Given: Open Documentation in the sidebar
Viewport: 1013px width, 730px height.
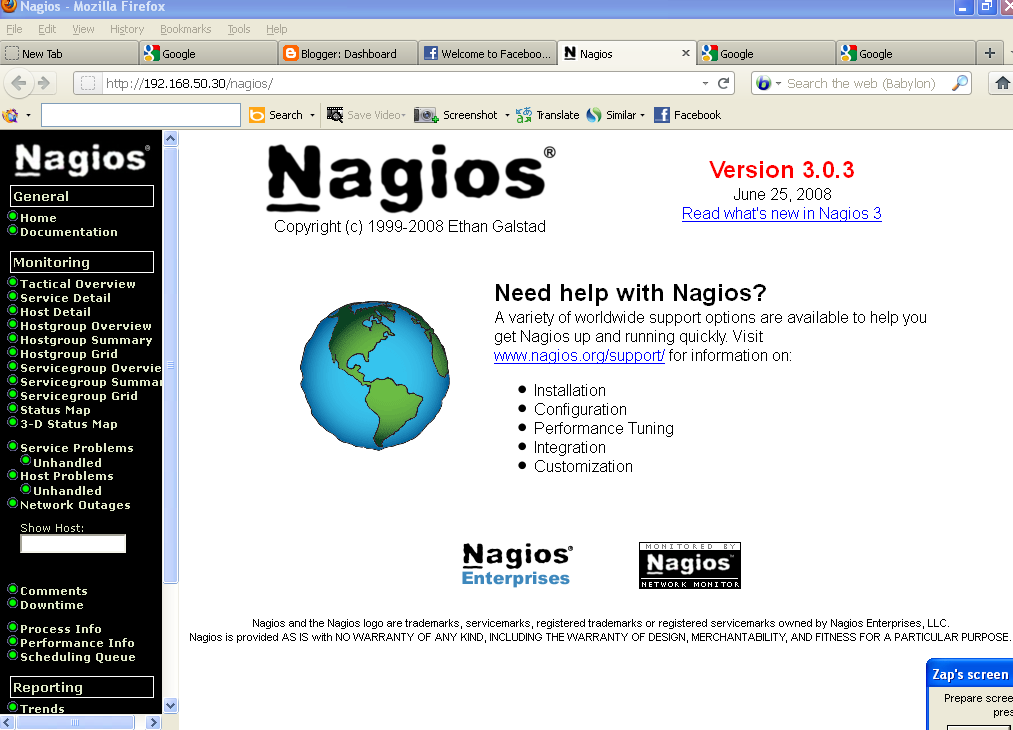Looking at the screenshot, I should click(68, 232).
